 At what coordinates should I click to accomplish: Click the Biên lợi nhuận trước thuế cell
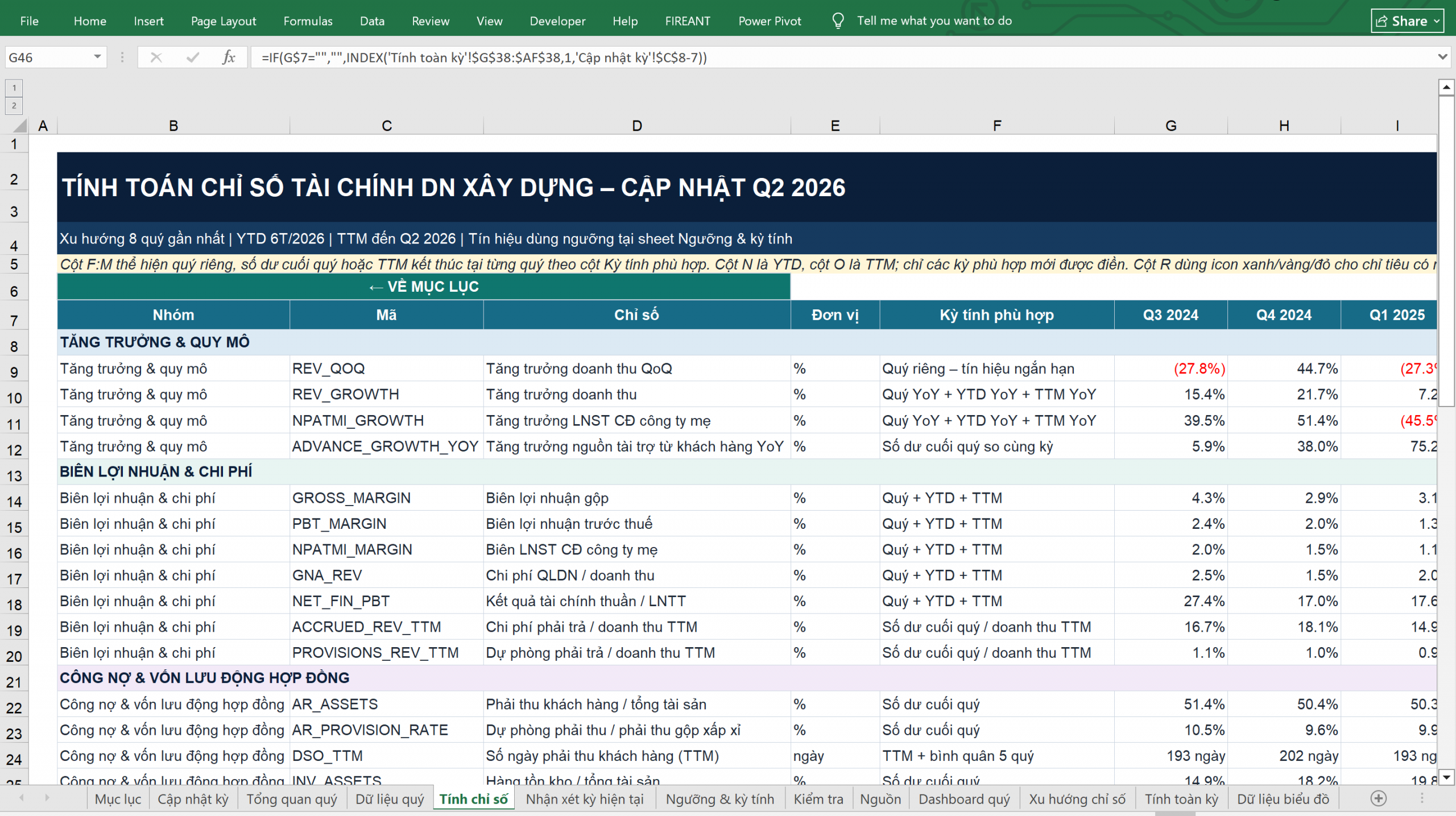[x=637, y=524]
